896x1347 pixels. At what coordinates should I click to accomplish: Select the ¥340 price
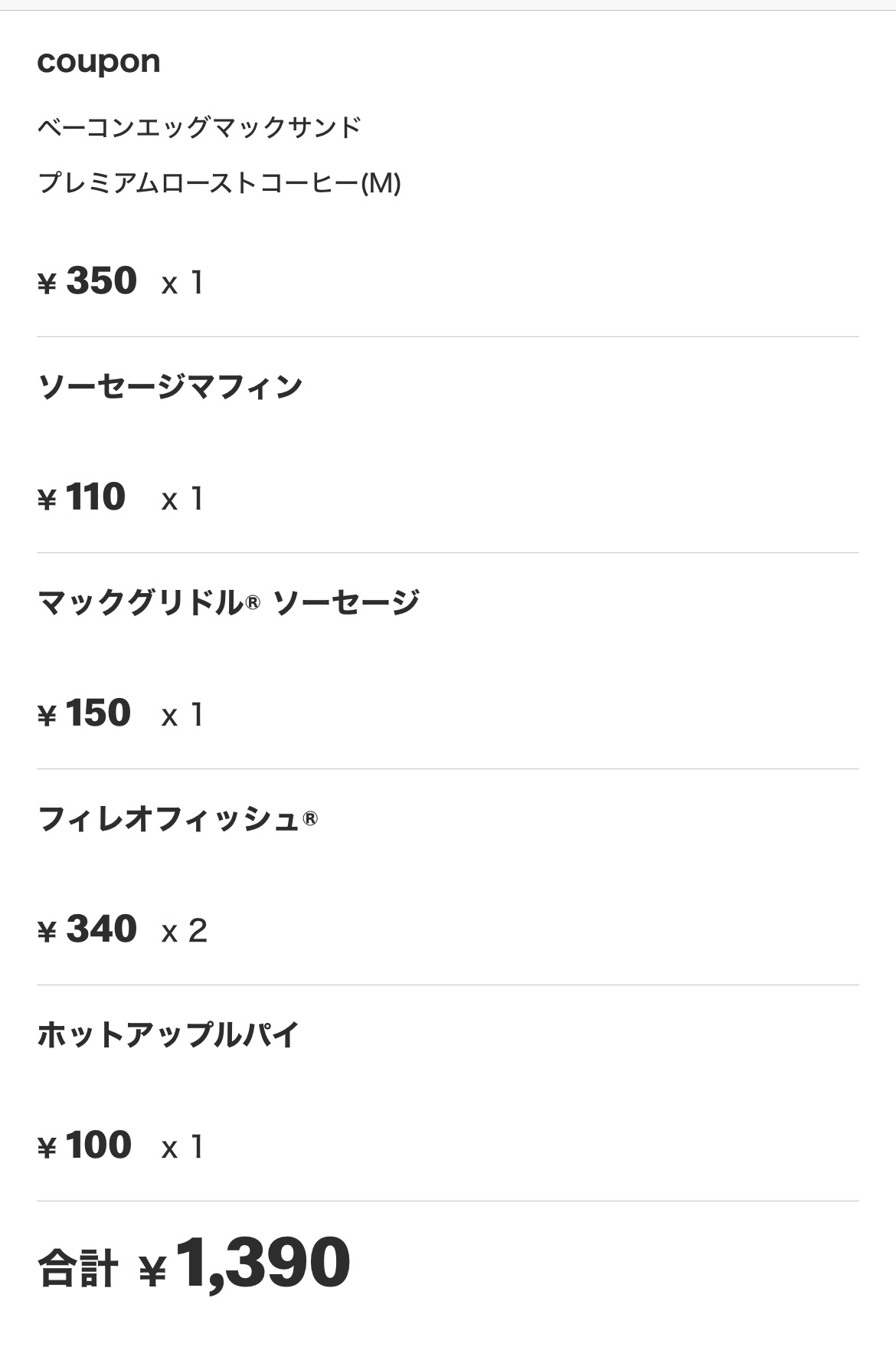pyautogui.click(x=87, y=929)
